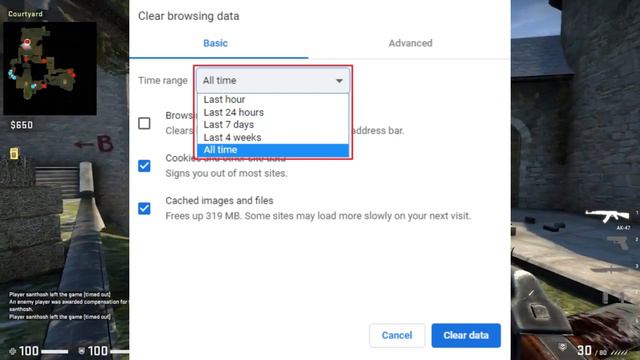Choose Last 24 hours option
The image size is (640, 360).
point(273,112)
